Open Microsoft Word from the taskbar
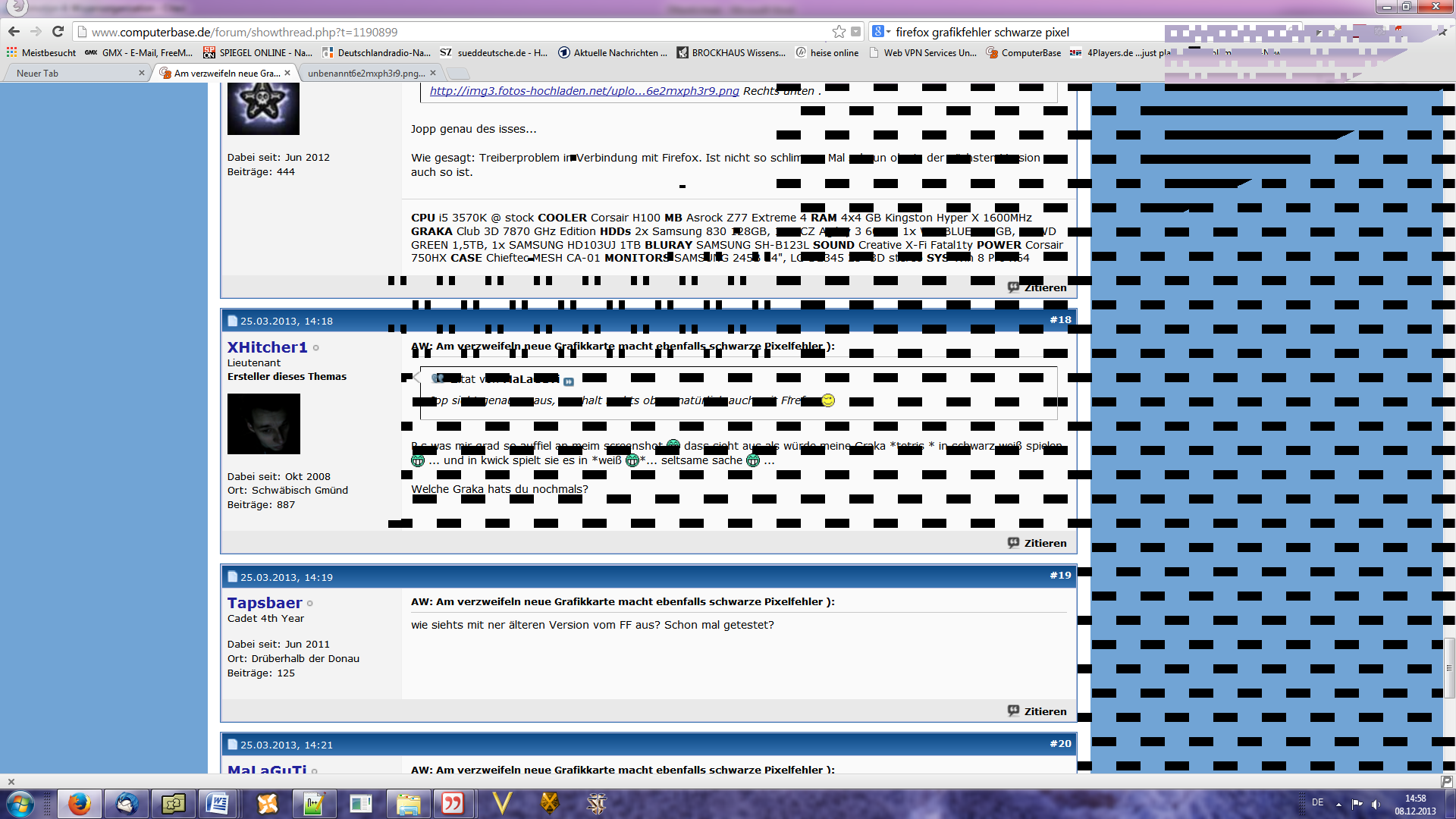1456x819 pixels. [218, 803]
